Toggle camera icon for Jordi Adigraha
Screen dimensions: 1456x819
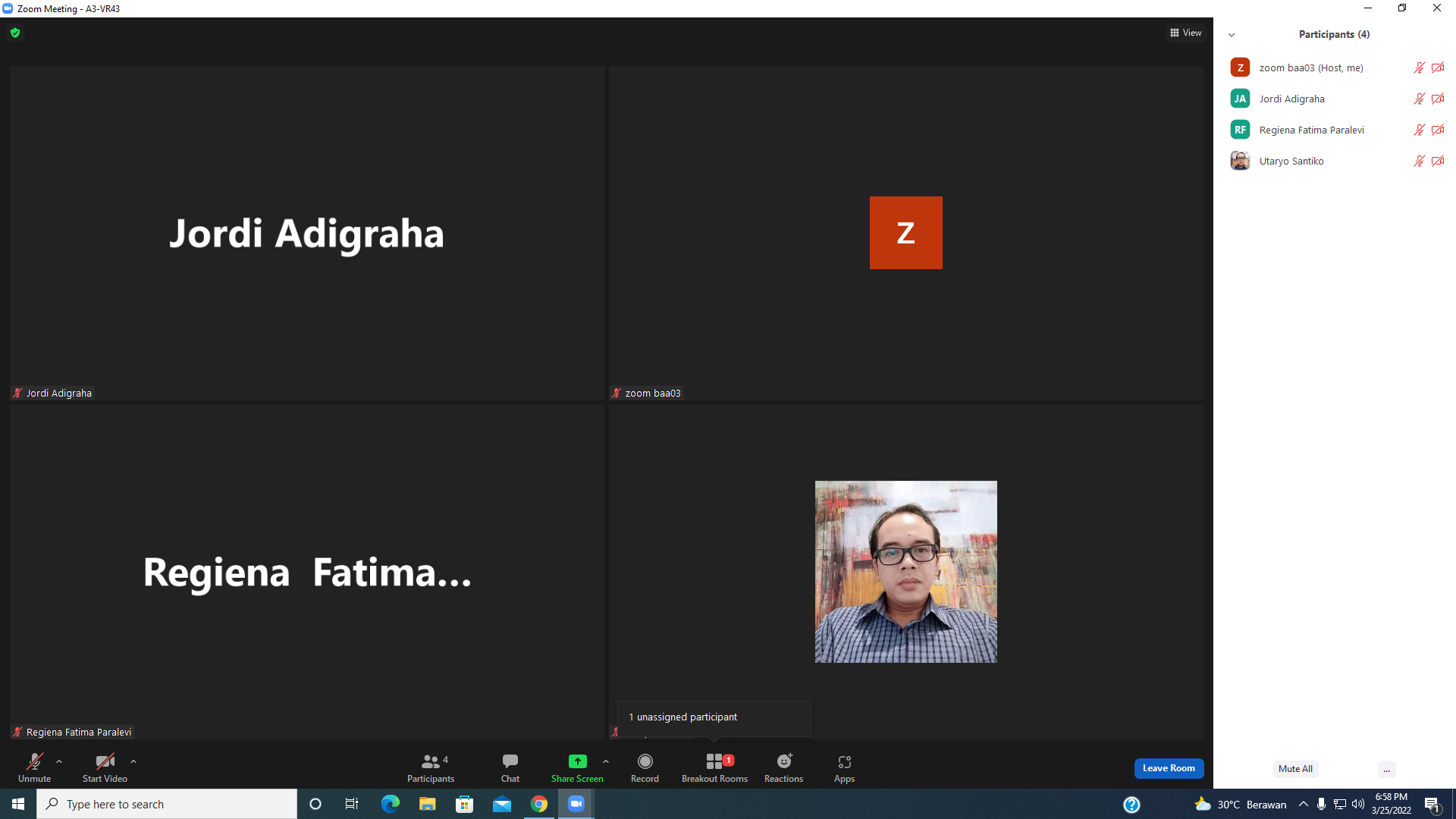point(1438,99)
